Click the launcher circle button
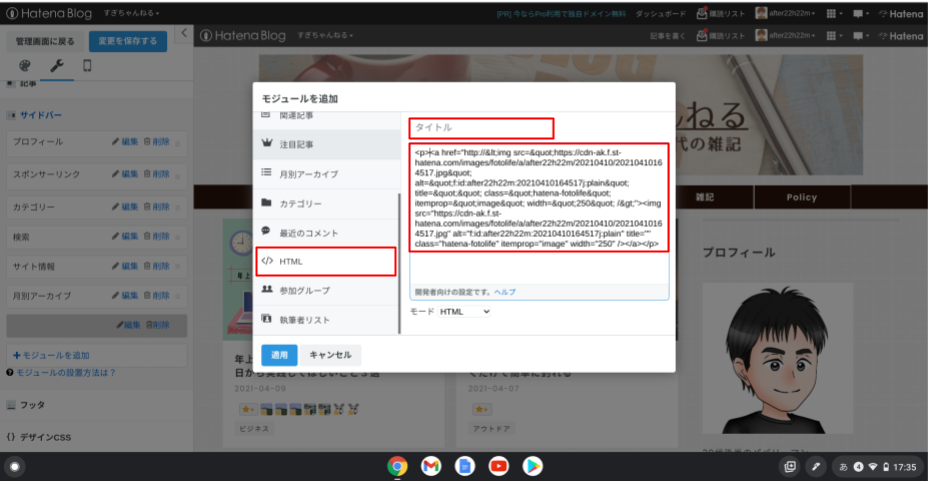This screenshot has height=485, width=932. click(x=15, y=467)
